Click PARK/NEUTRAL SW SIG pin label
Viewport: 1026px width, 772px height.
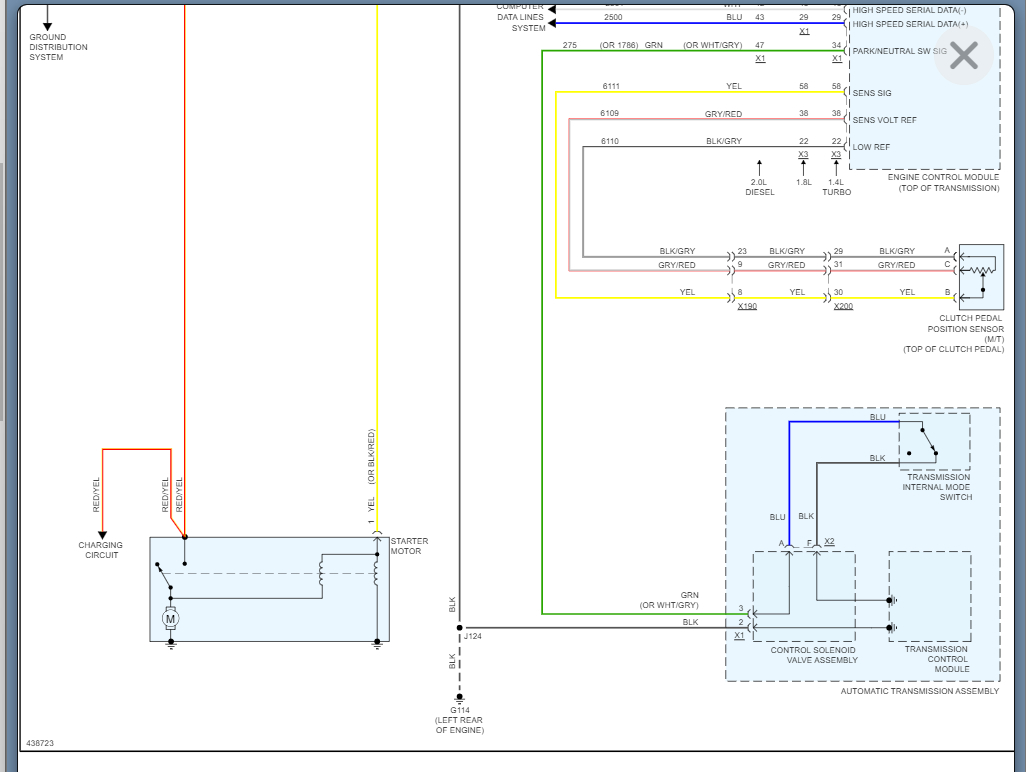[899, 51]
